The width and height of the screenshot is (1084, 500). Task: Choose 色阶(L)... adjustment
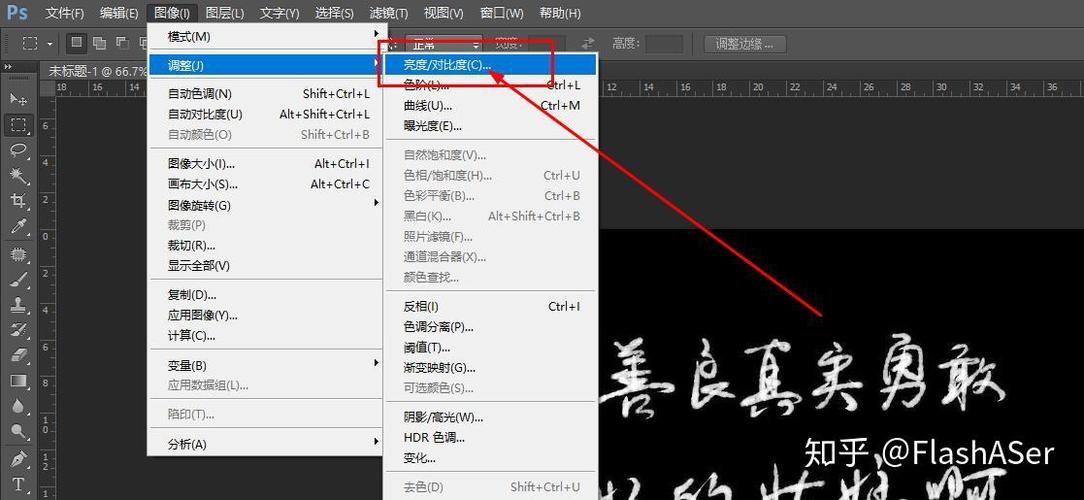point(490,86)
